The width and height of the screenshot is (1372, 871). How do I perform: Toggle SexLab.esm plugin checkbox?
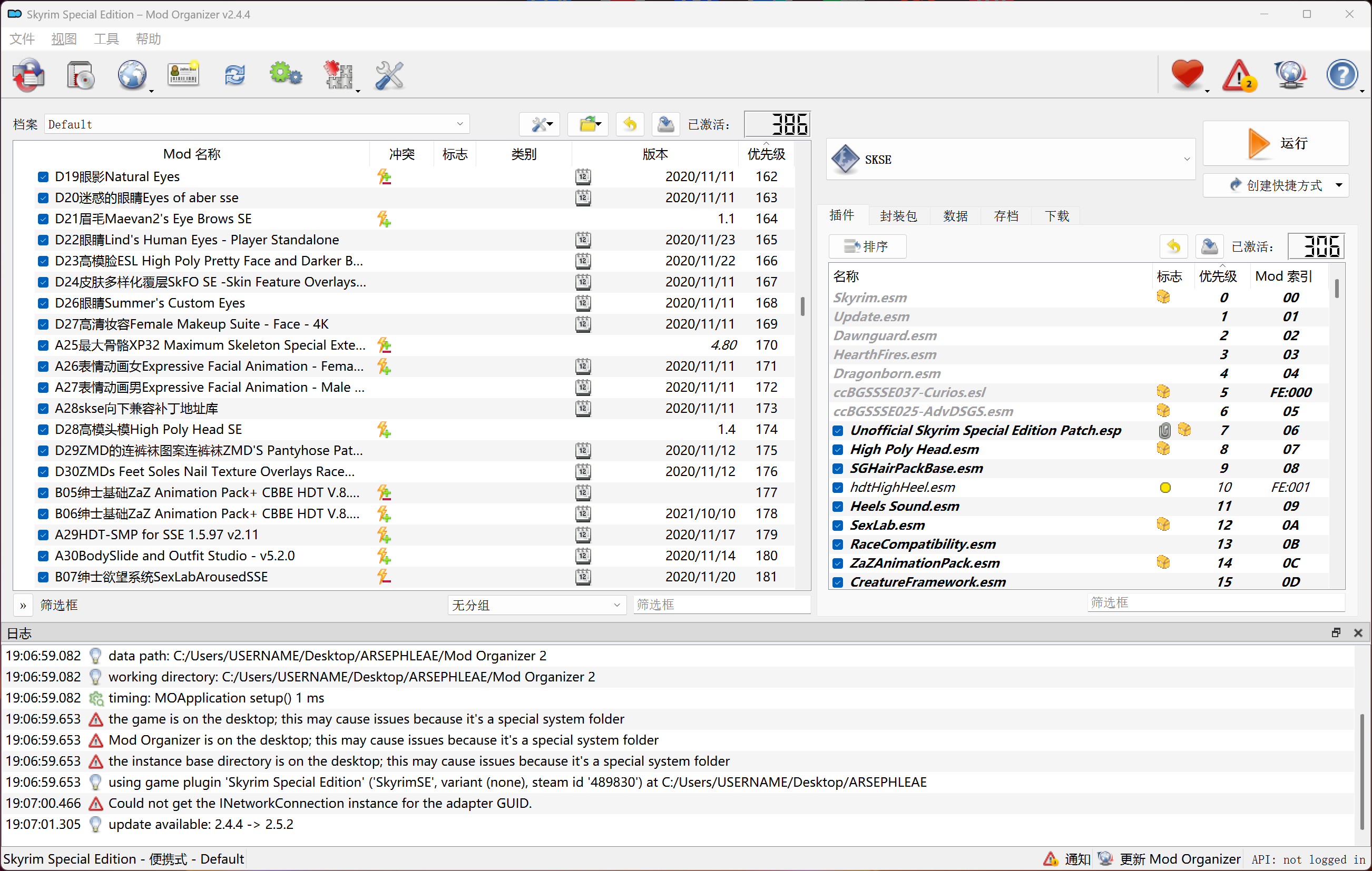coord(838,525)
